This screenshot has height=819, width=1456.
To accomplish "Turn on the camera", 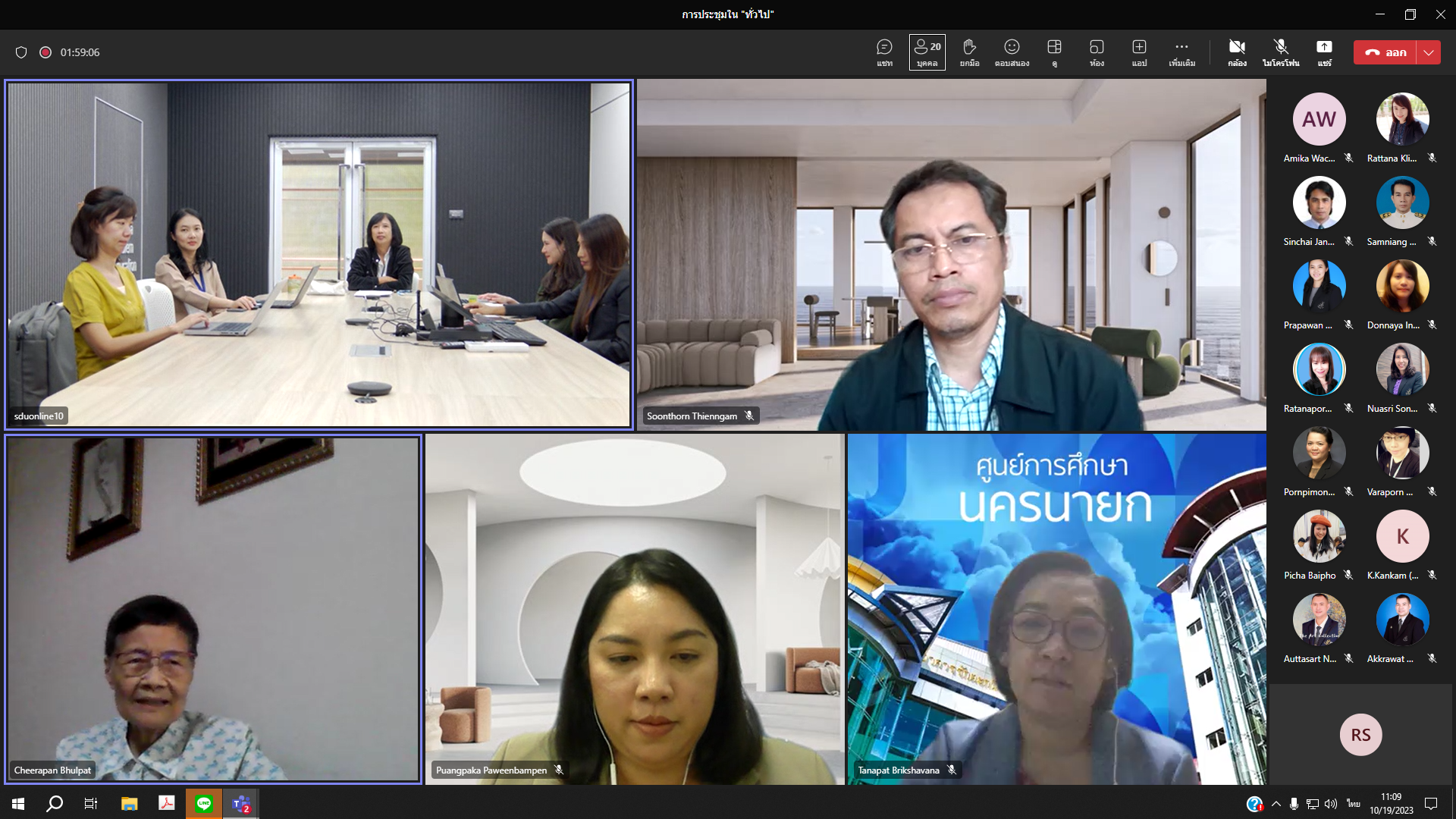I will tap(1237, 52).
